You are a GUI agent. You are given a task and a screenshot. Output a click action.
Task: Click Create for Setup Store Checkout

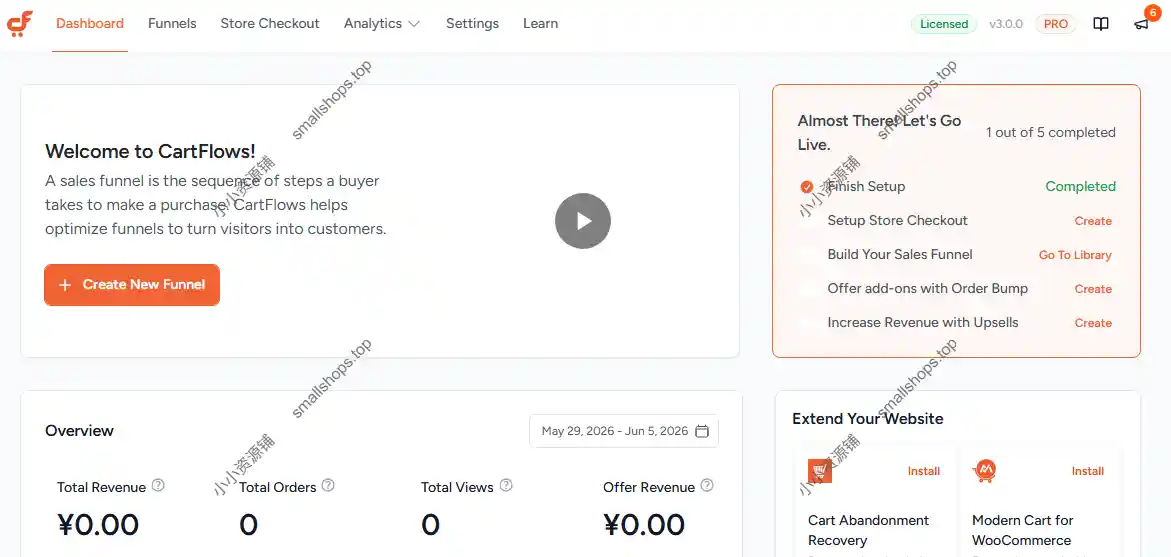pyautogui.click(x=1093, y=221)
